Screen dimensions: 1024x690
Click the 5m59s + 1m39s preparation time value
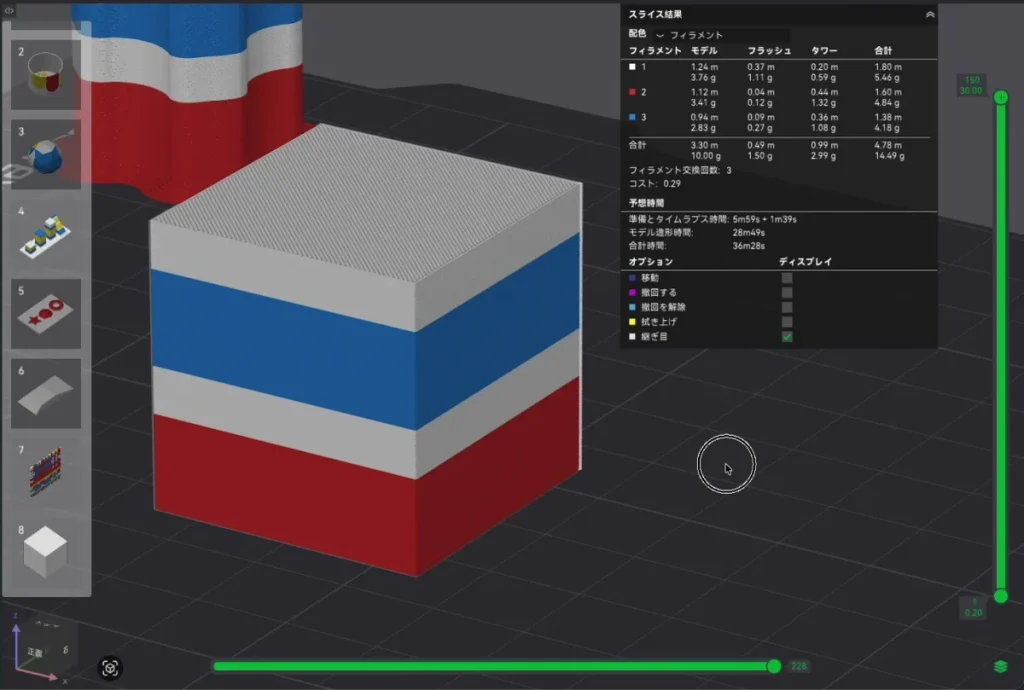coord(765,219)
